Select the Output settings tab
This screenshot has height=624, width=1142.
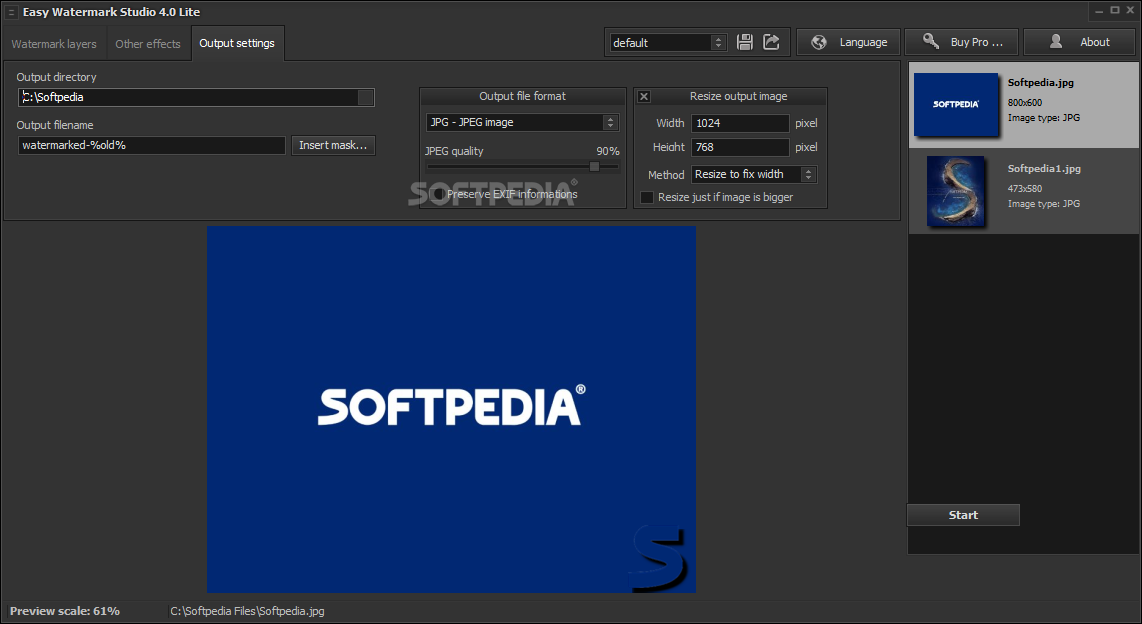coord(237,43)
